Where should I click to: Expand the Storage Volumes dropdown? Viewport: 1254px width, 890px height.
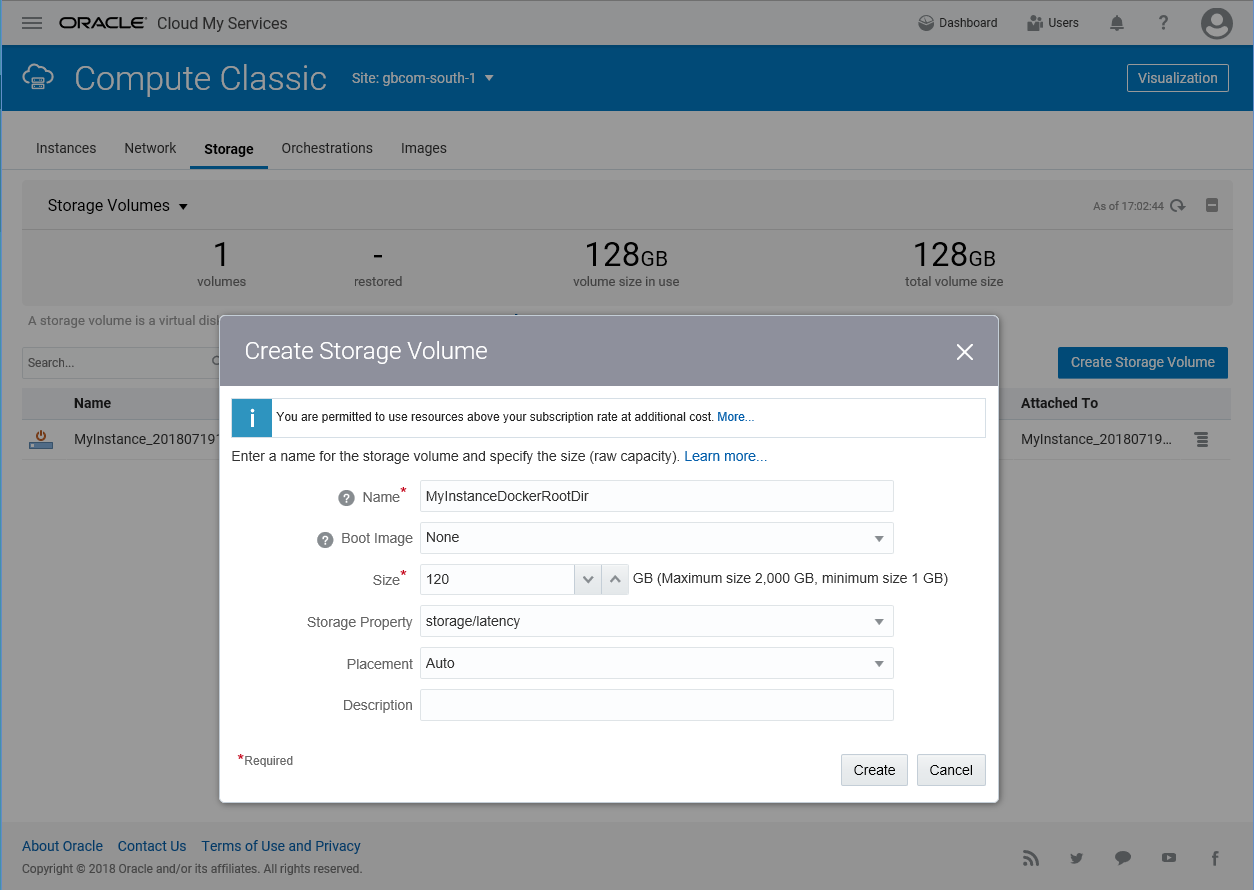click(118, 206)
